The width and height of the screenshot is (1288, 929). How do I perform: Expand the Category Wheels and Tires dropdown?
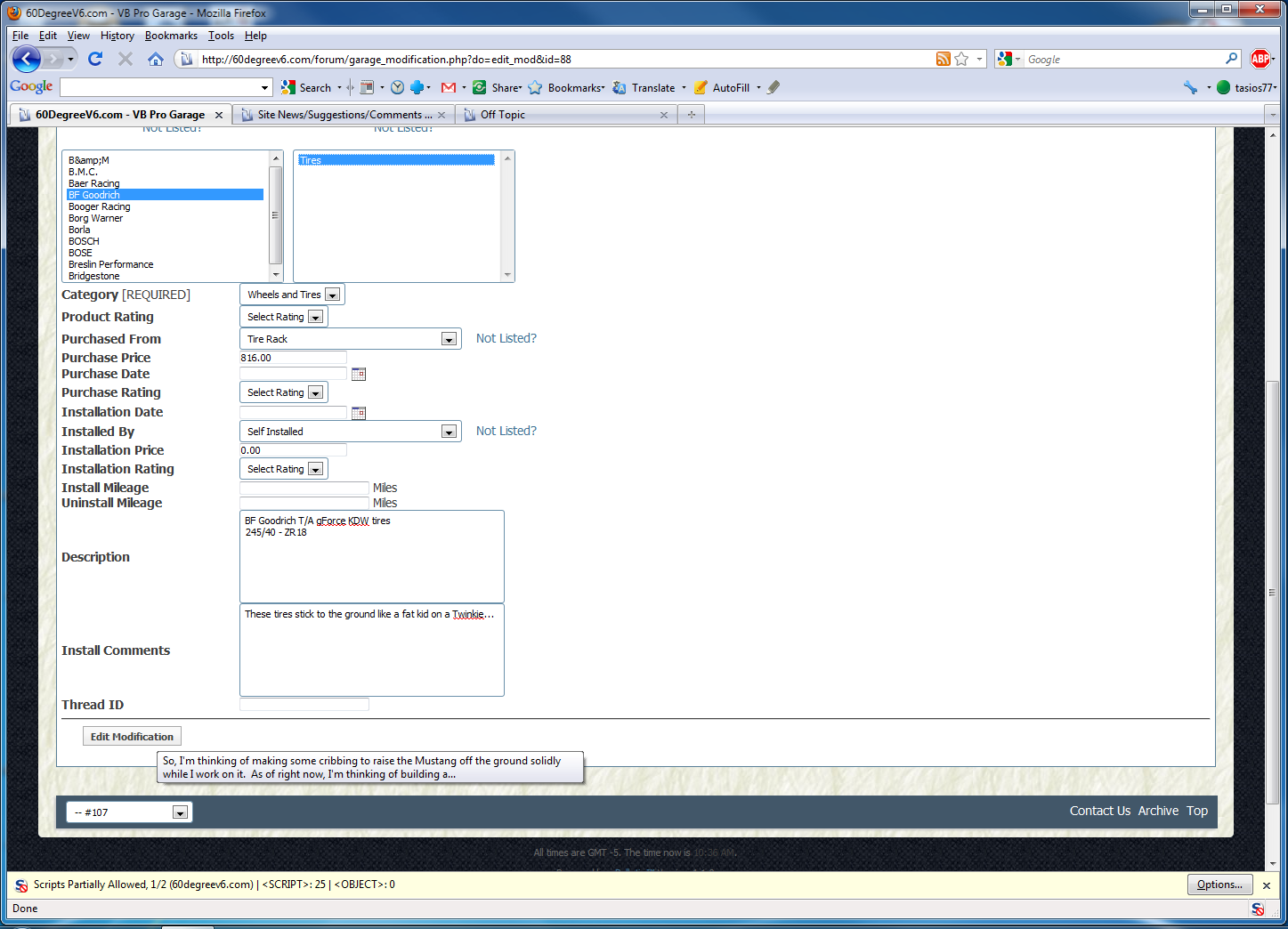coord(332,295)
